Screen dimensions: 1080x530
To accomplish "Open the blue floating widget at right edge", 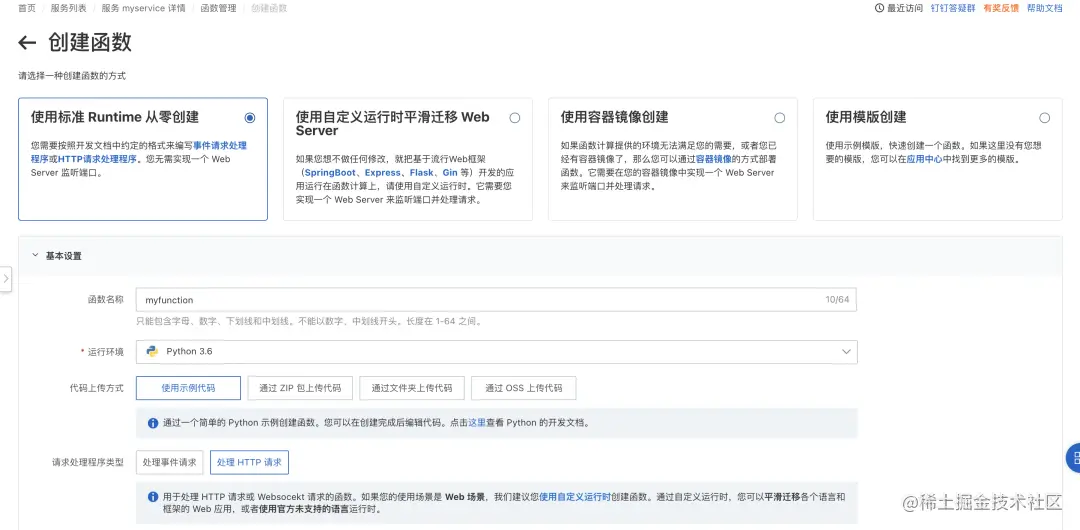I will coord(1073,458).
